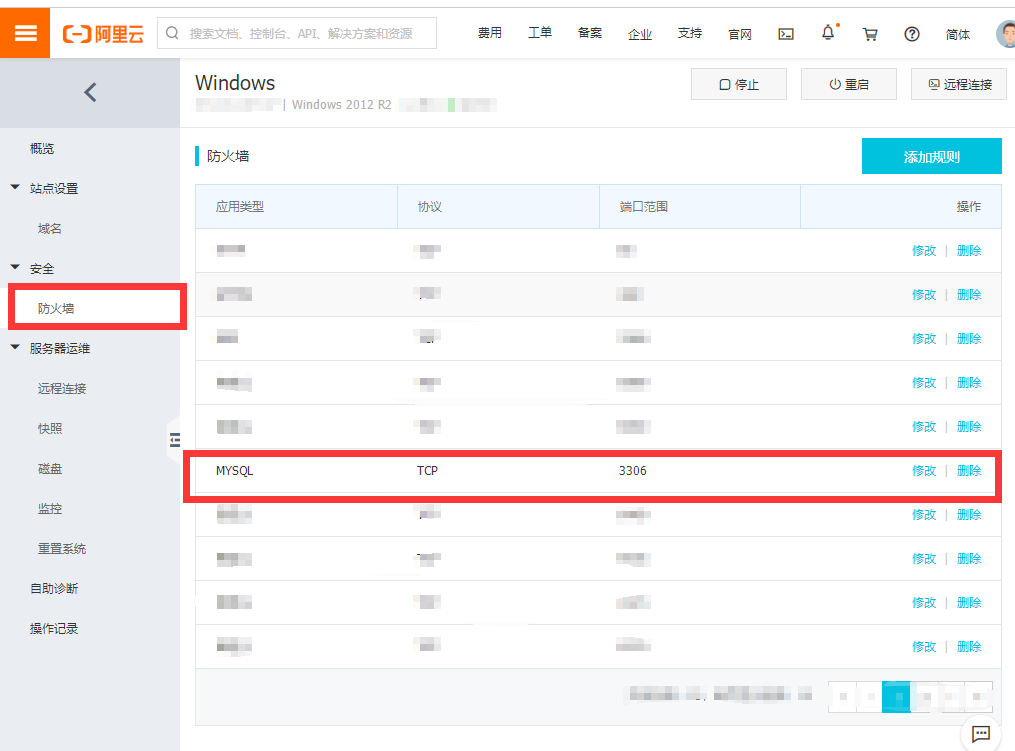
Task: Click the console shortcut icon beside 官网
Action: (785, 33)
